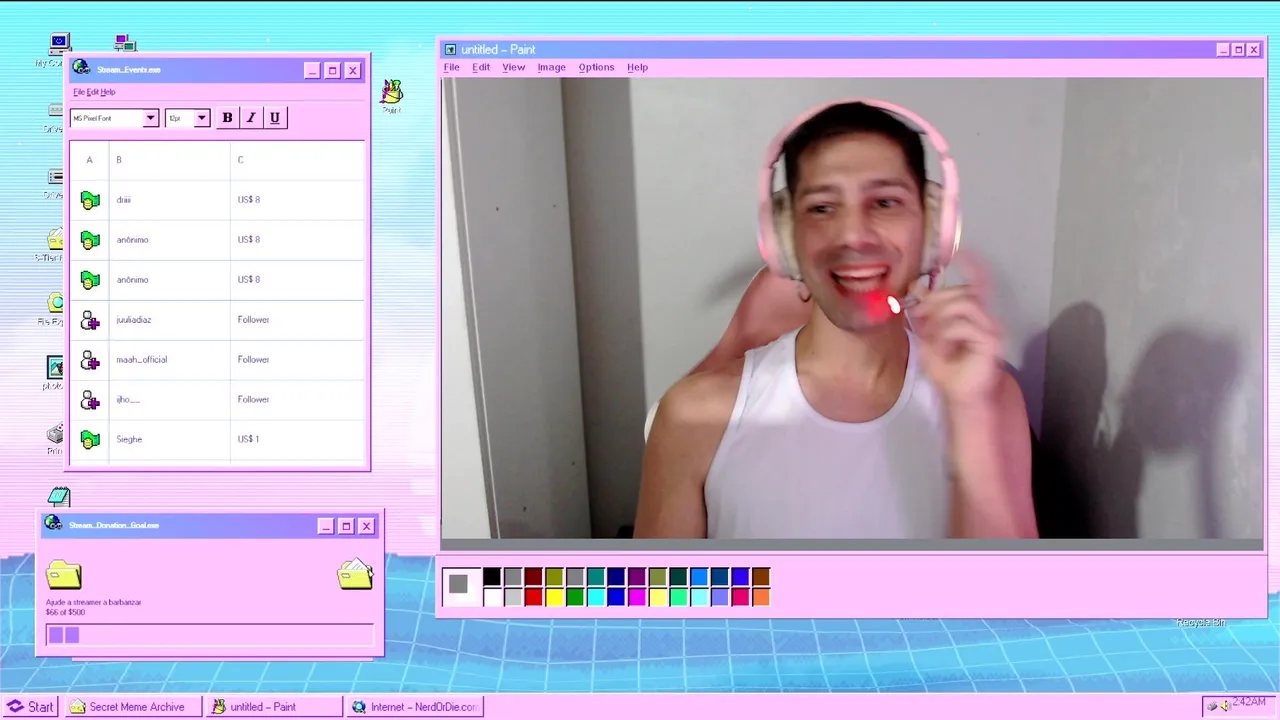Choose the cyan palette swatch
1280x720 pixels.
[596, 597]
